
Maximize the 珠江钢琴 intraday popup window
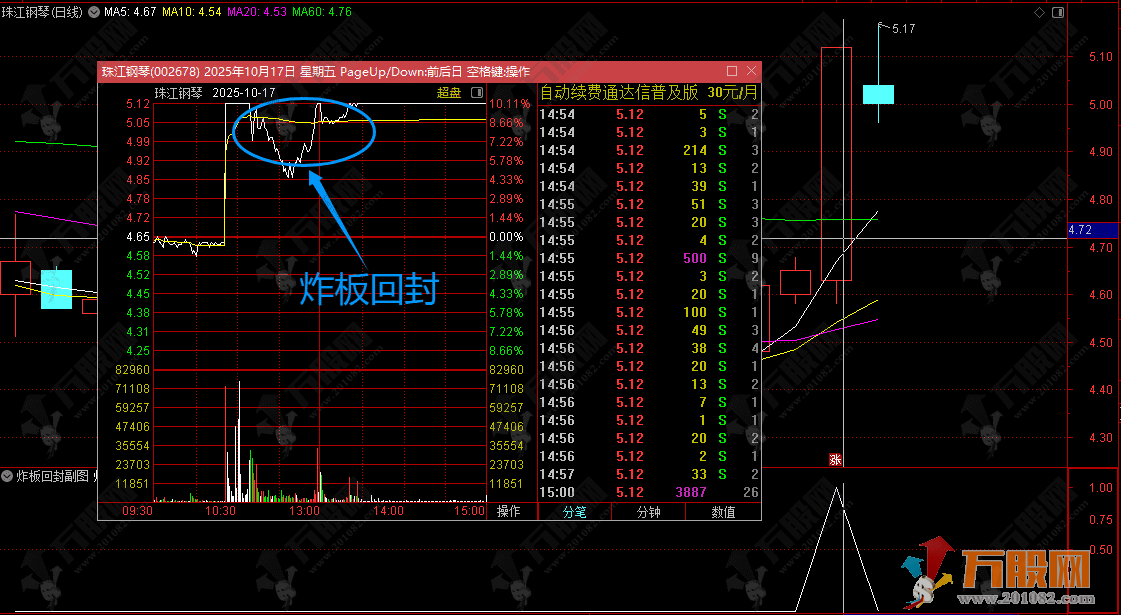[x=731, y=71]
